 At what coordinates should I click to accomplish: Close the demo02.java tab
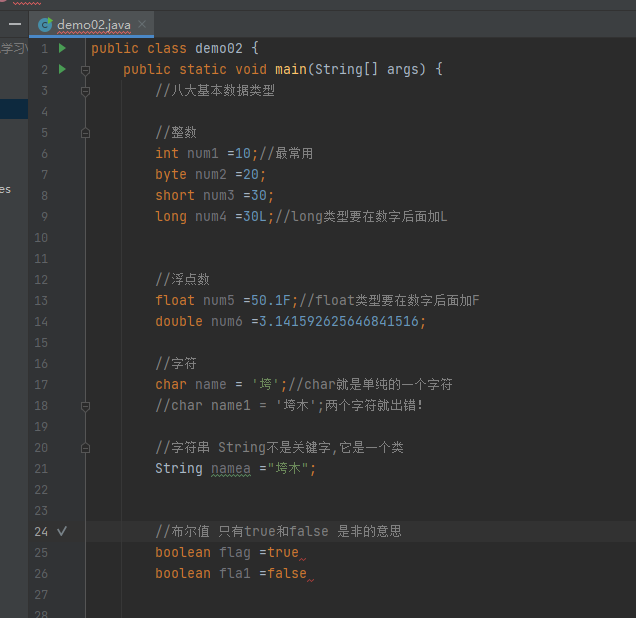(142, 24)
